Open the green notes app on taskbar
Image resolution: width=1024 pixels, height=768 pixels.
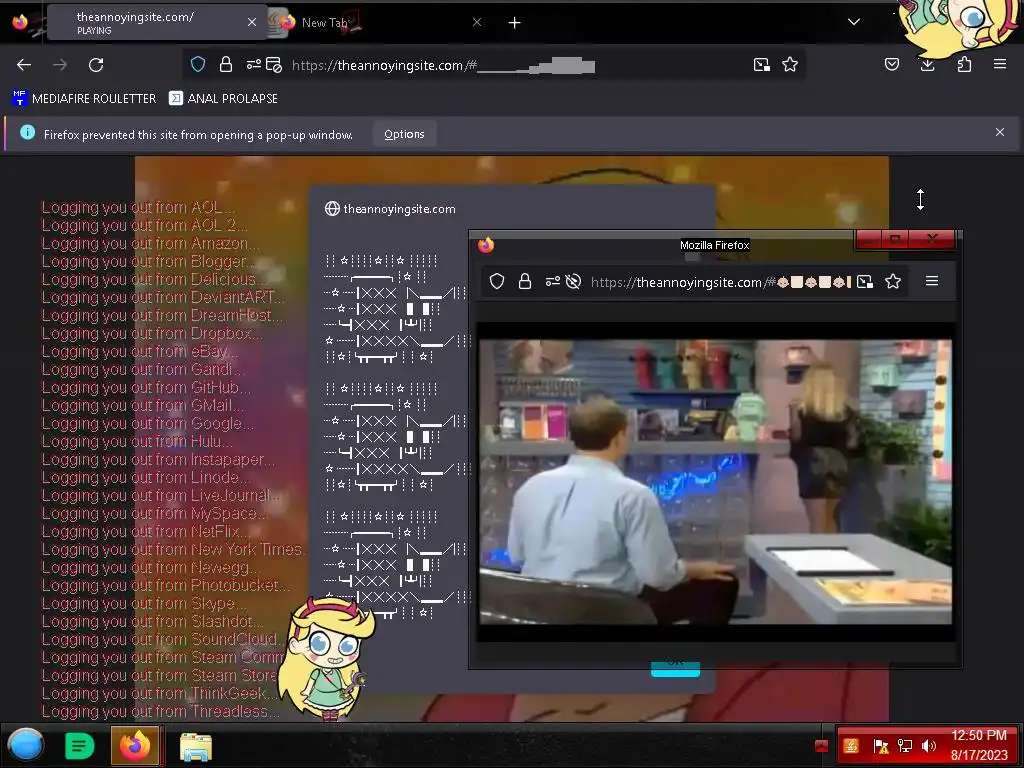click(80, 746)
